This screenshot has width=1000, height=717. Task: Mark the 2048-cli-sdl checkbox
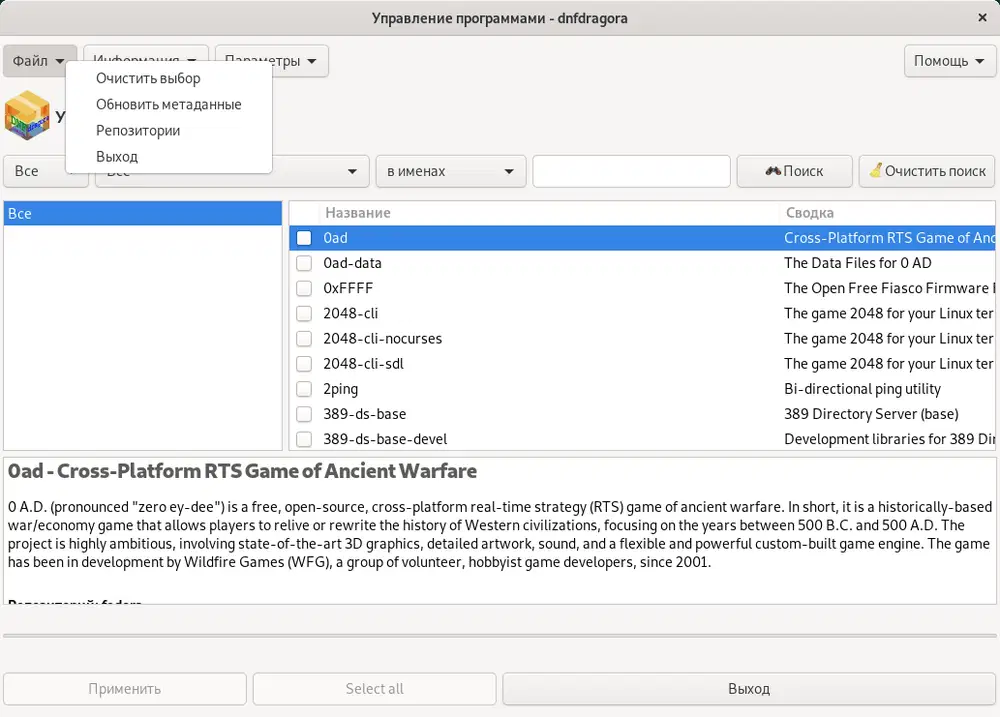304,364
